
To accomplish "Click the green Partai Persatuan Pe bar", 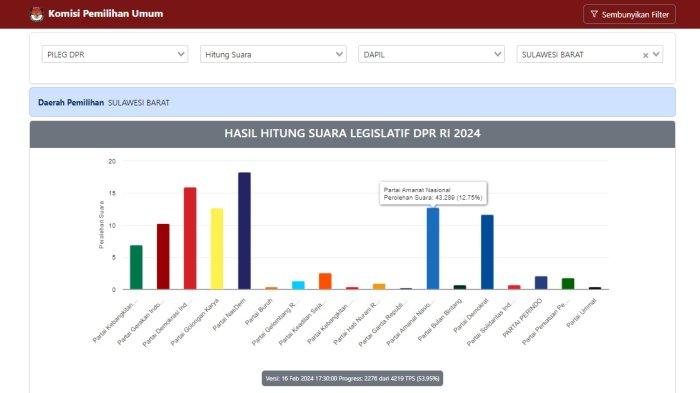I will pyautogui.click(x=568, y=284).
